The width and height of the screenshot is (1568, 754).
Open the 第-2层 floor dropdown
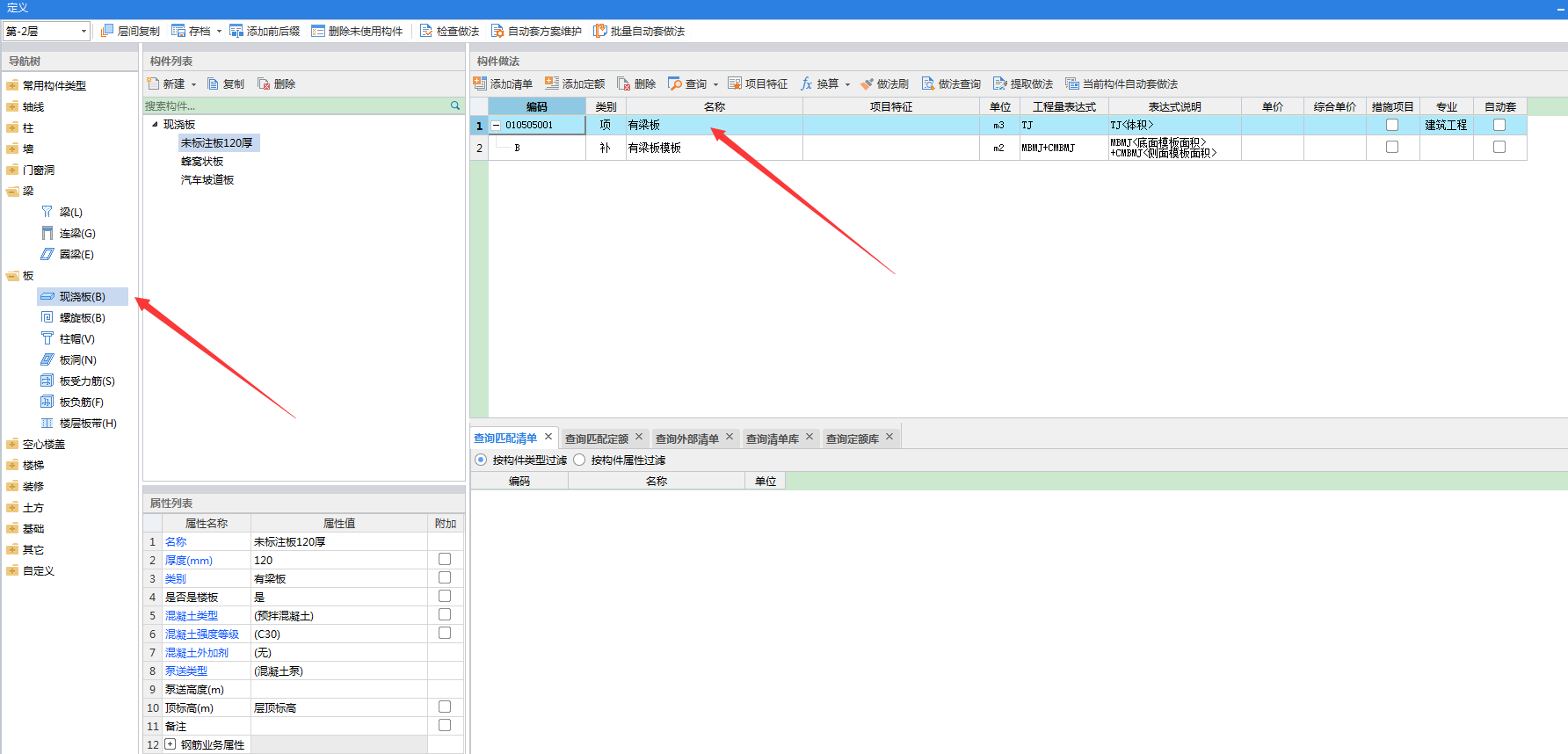pos(83,31)
